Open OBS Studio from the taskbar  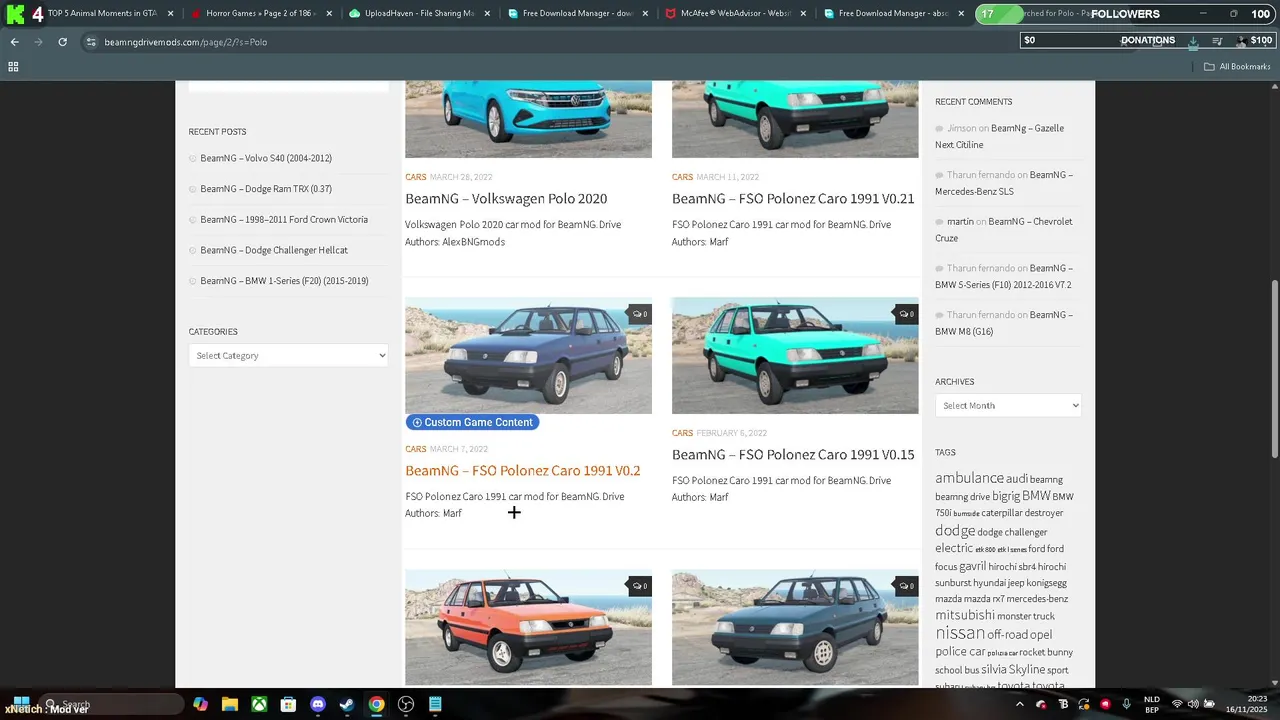pyautogui.click(x=406, y=704)
